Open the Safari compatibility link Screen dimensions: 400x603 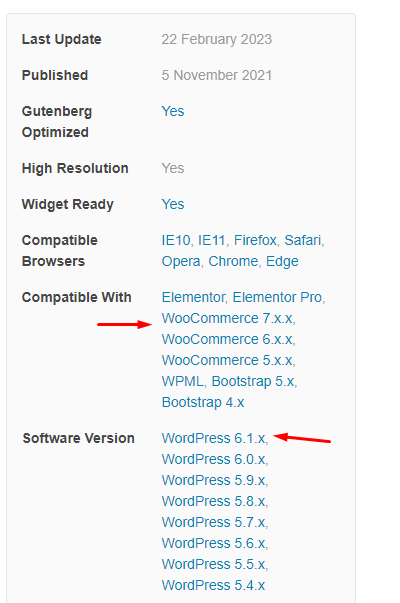pyautogui.click(x=303, y=240)
